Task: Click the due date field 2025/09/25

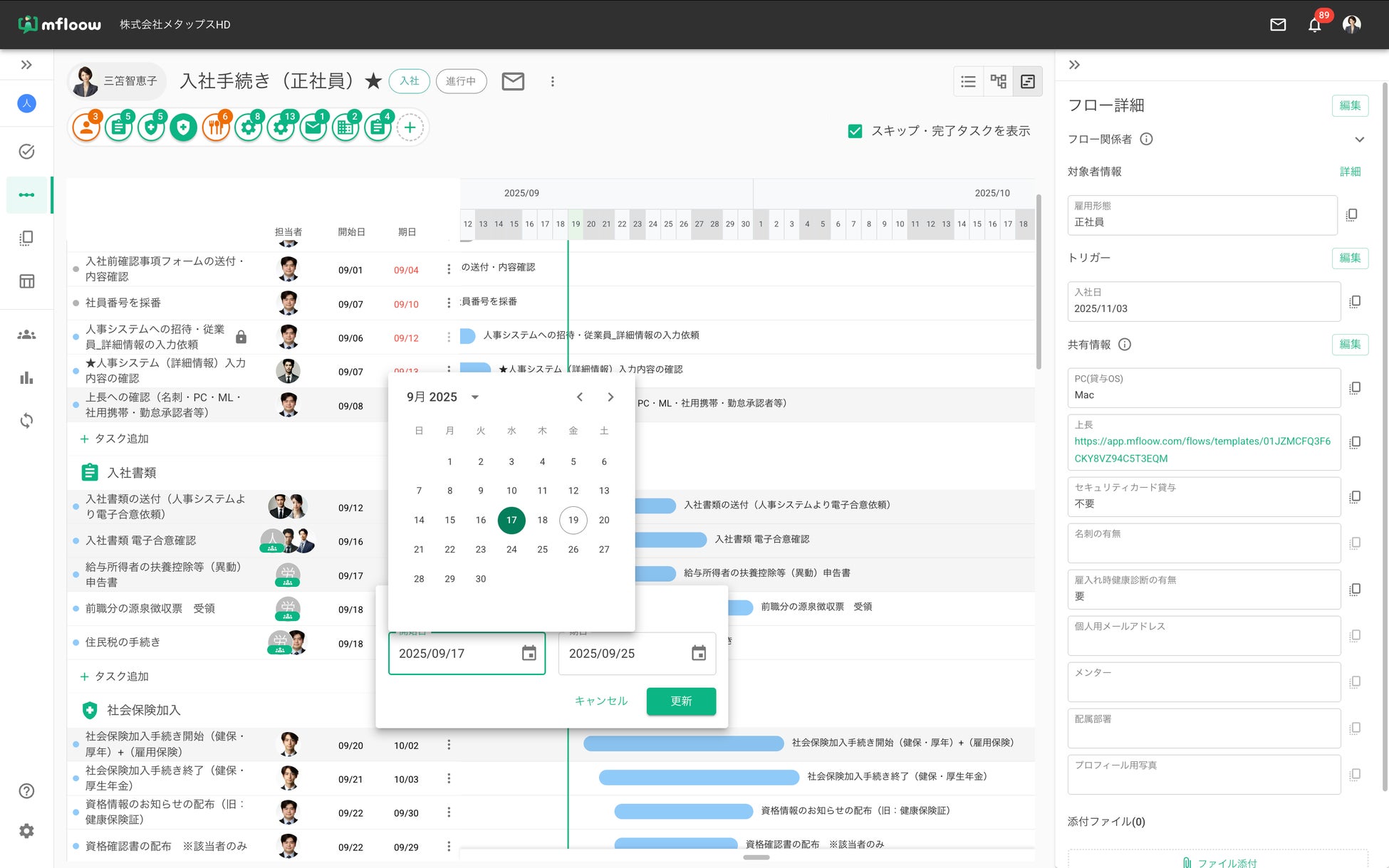Action: (638, 653)
